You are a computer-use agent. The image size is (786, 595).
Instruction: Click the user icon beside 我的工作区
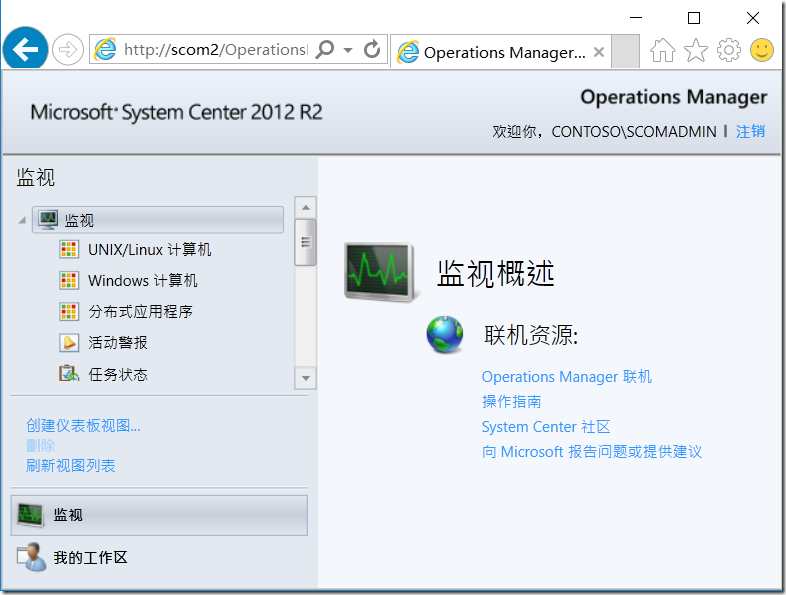pos(32,557)
